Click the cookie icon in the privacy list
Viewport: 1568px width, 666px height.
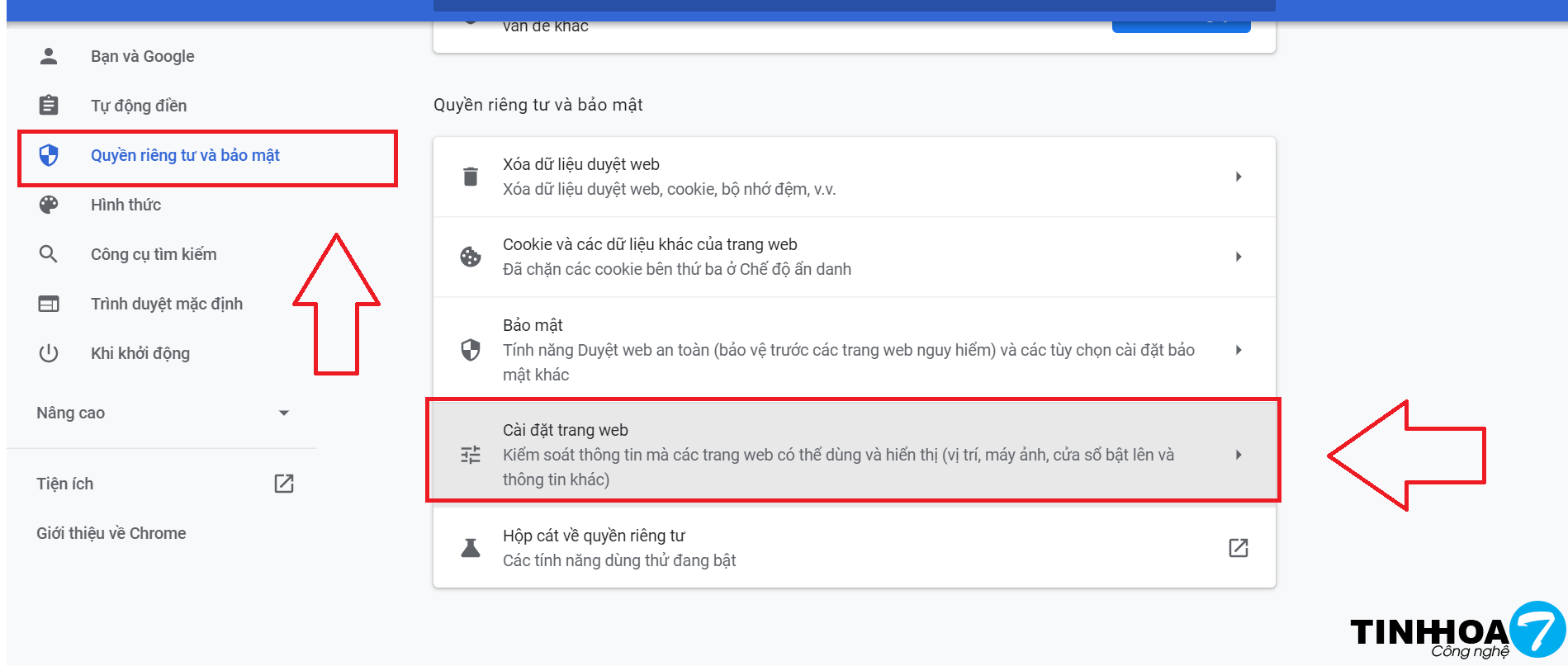pos(471,257)
